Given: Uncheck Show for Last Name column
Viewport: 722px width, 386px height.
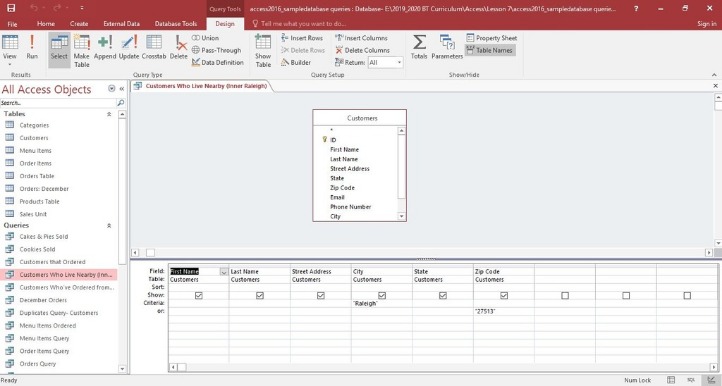Looking at the screenshot, I should point(260,295).
